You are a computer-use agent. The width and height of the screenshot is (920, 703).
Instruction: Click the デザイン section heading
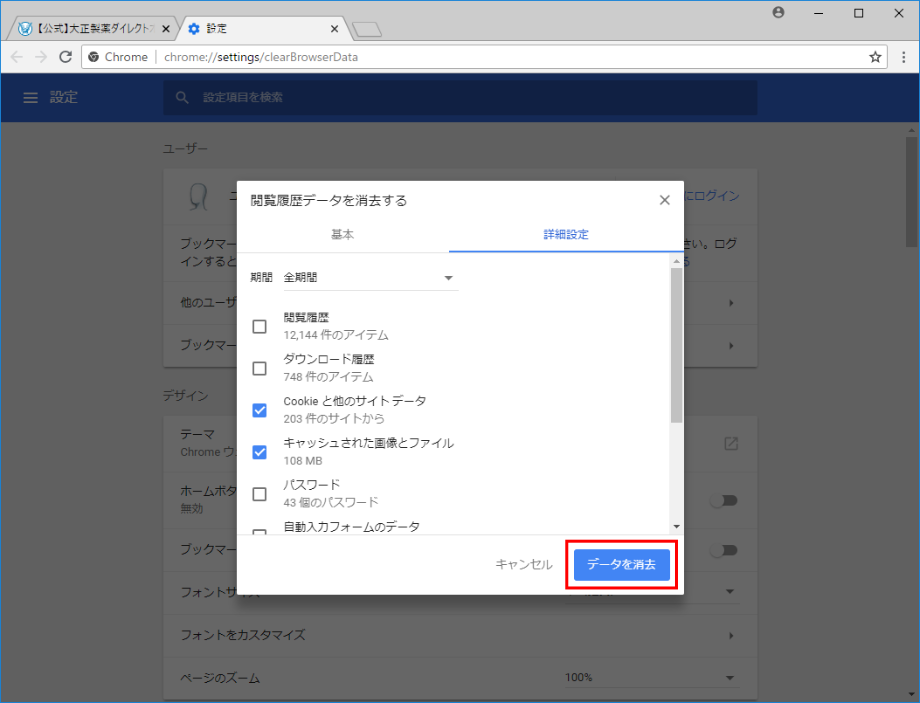[x=185, y=396]
